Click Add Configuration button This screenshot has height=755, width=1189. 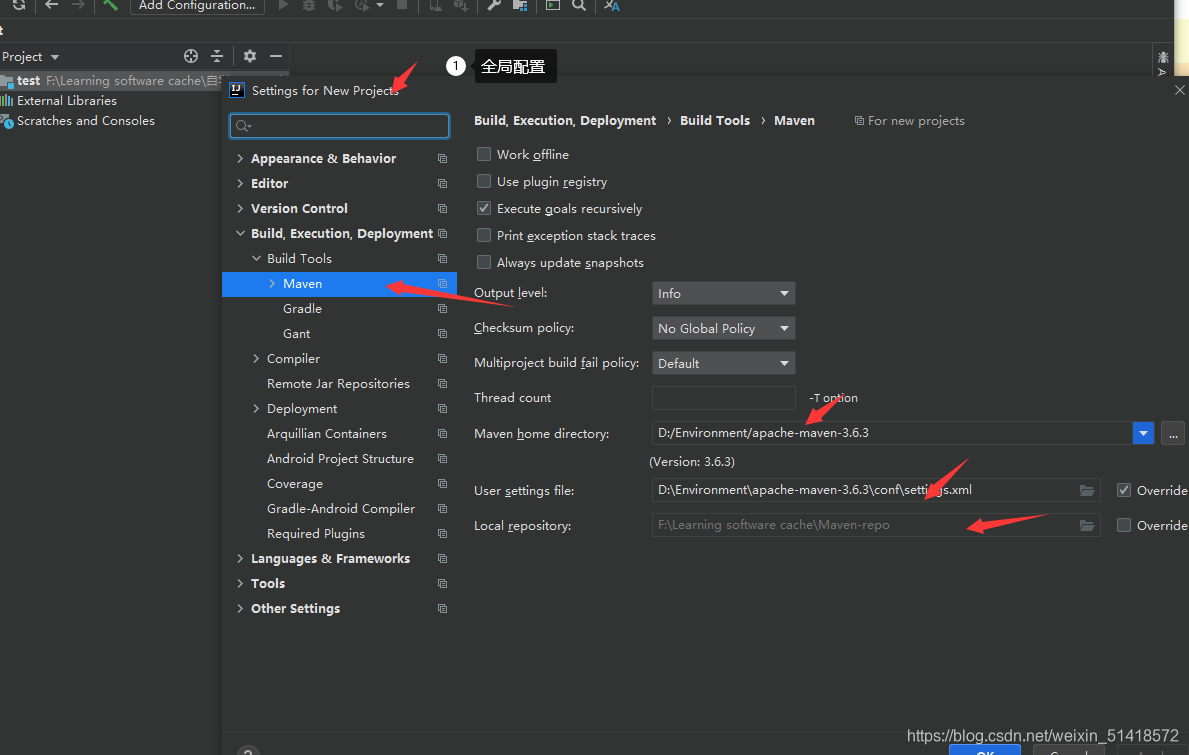click(197, 5)
